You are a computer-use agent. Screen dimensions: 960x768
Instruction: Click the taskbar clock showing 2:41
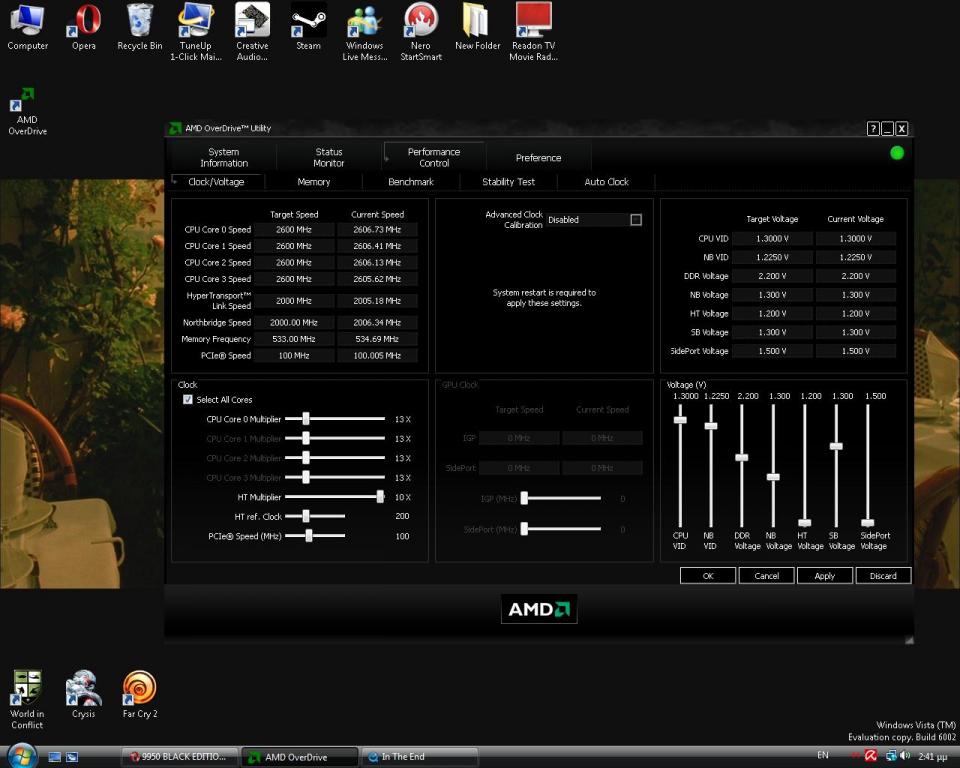click(x=932, y=757)
